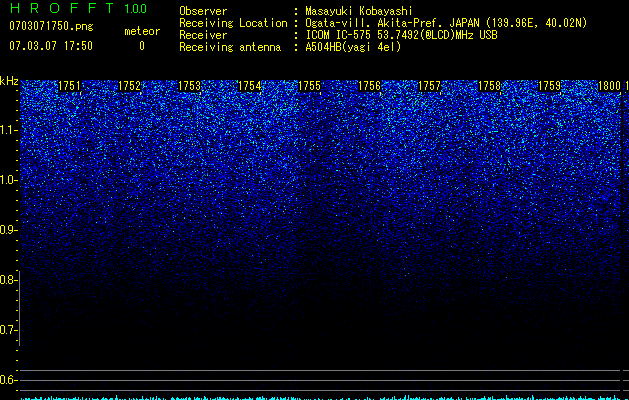This screenshot has width=629, height=400.
Task: Click the 'Receiving antenna' label
Action: point(230,47)
